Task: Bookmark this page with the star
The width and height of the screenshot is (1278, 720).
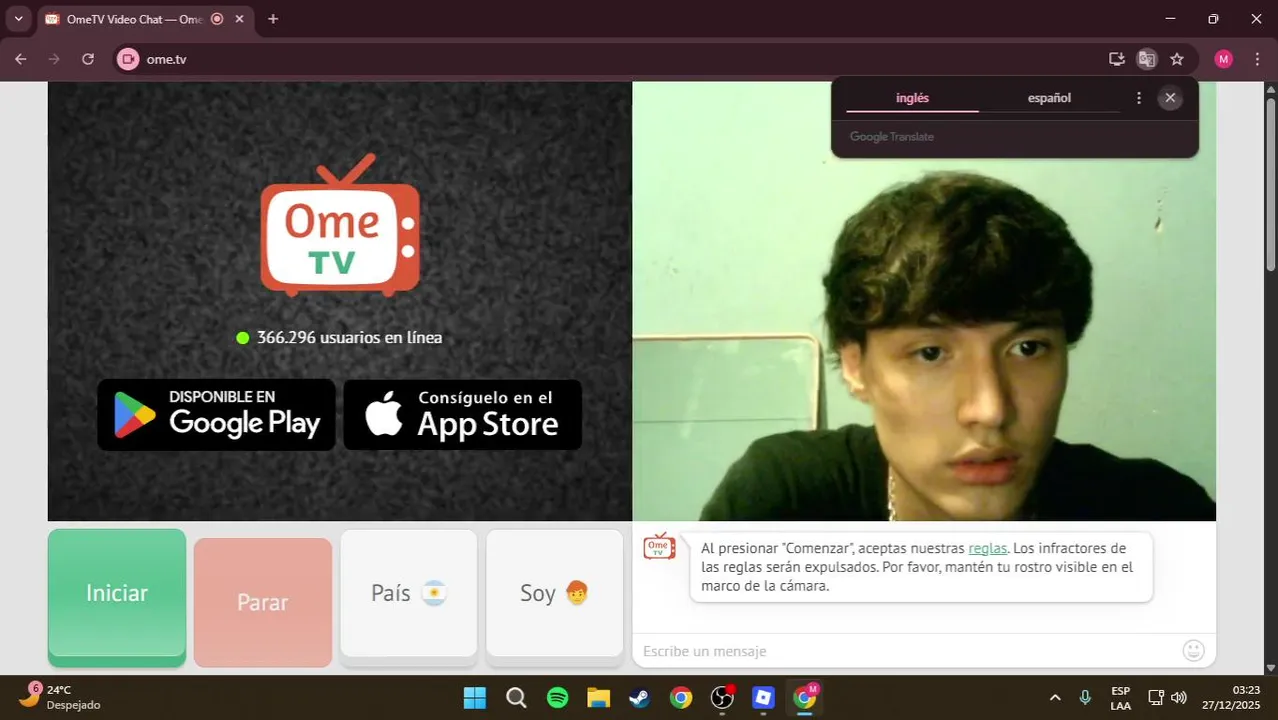Action: (x=1177, y=59)
